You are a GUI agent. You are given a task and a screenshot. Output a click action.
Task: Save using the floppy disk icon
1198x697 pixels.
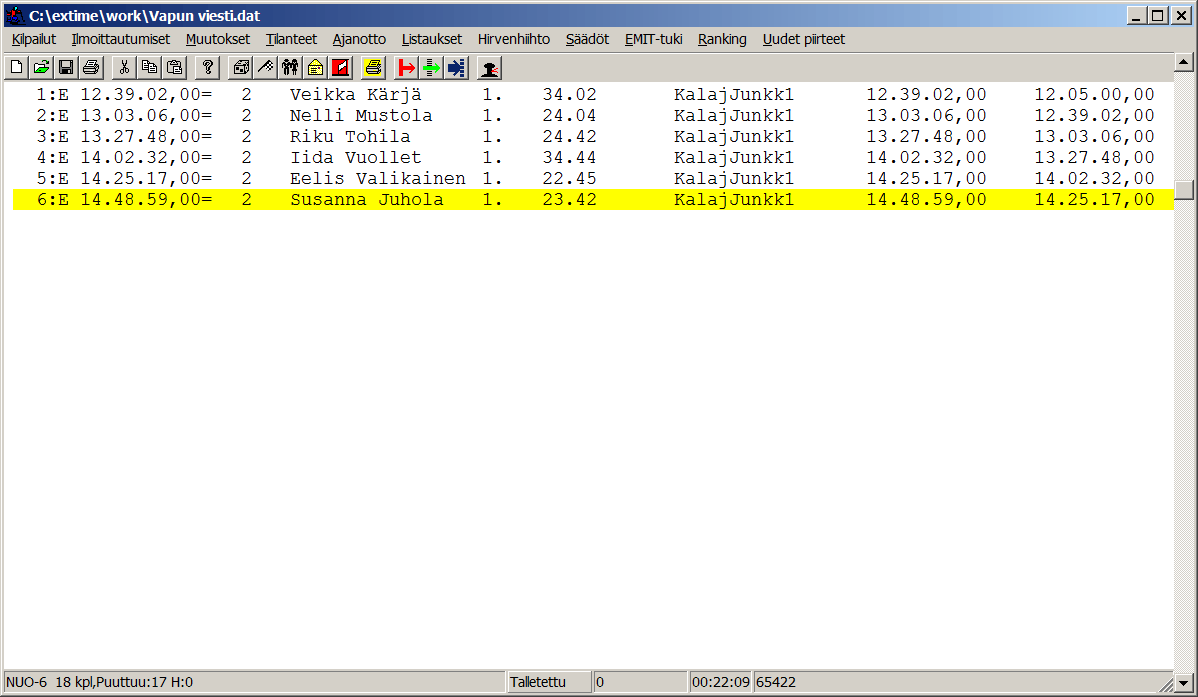66,68
